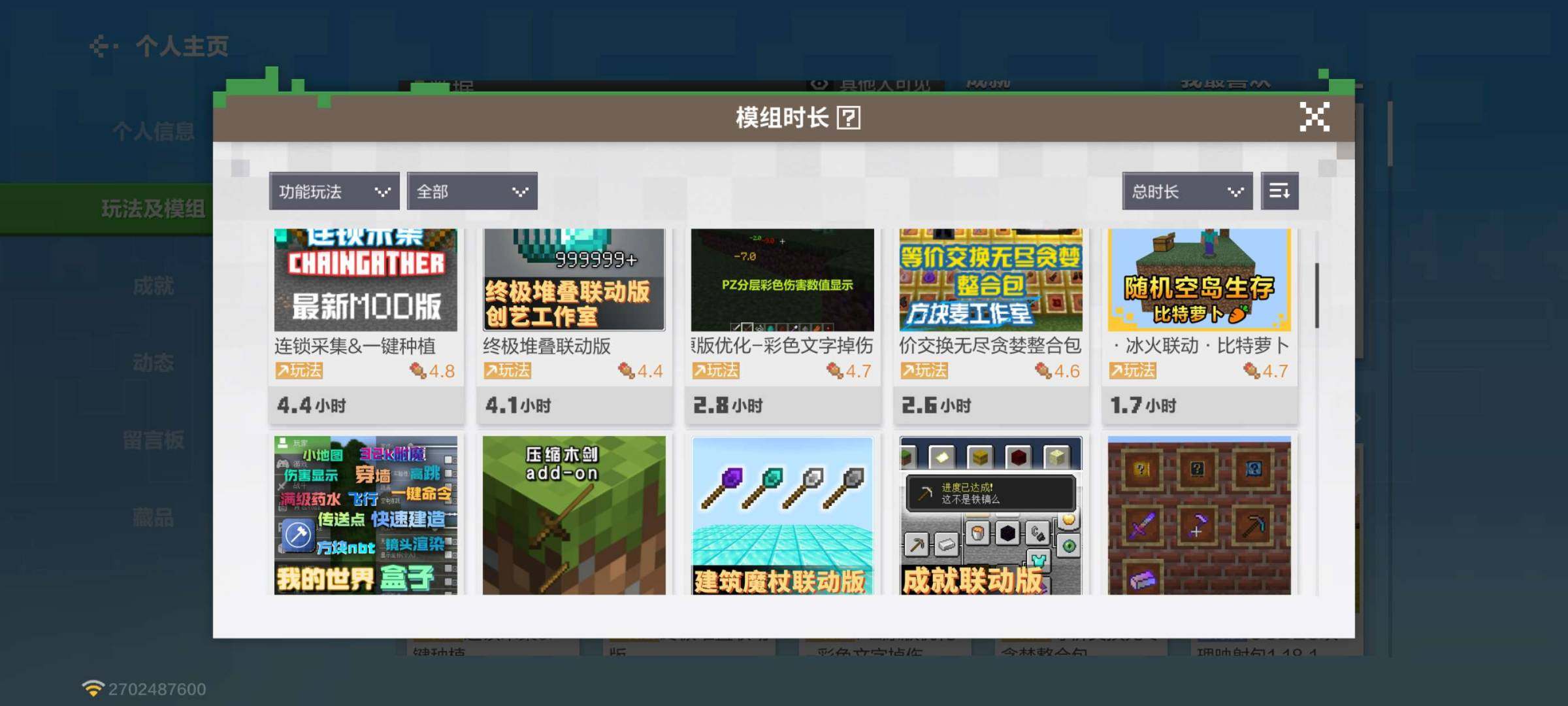The width and height of the screenshot is (1568, 706).
Task: Open the sort order icon next to 总时长
Action: (x=1280, y=191)
